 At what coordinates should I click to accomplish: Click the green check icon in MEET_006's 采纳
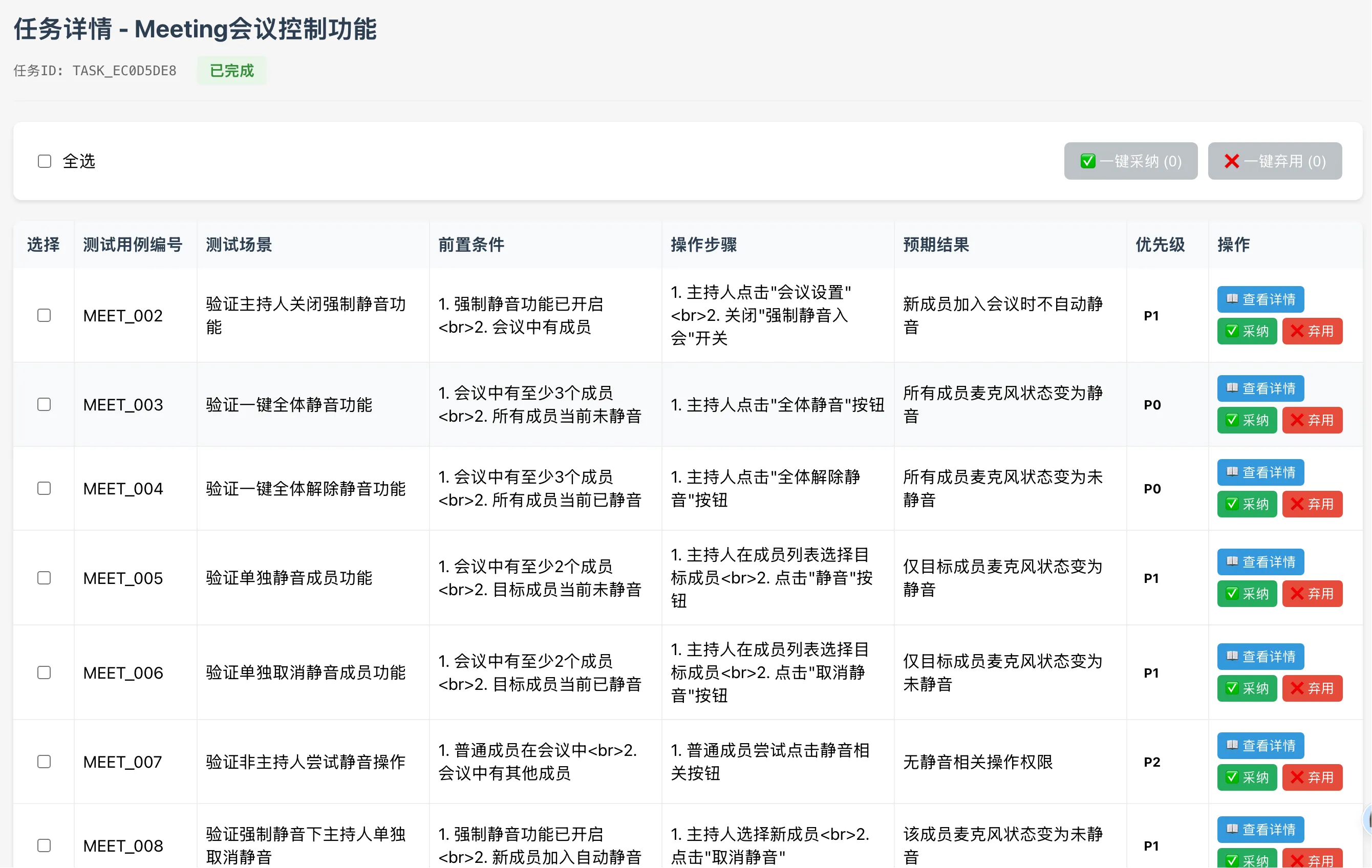(1232, 688)
